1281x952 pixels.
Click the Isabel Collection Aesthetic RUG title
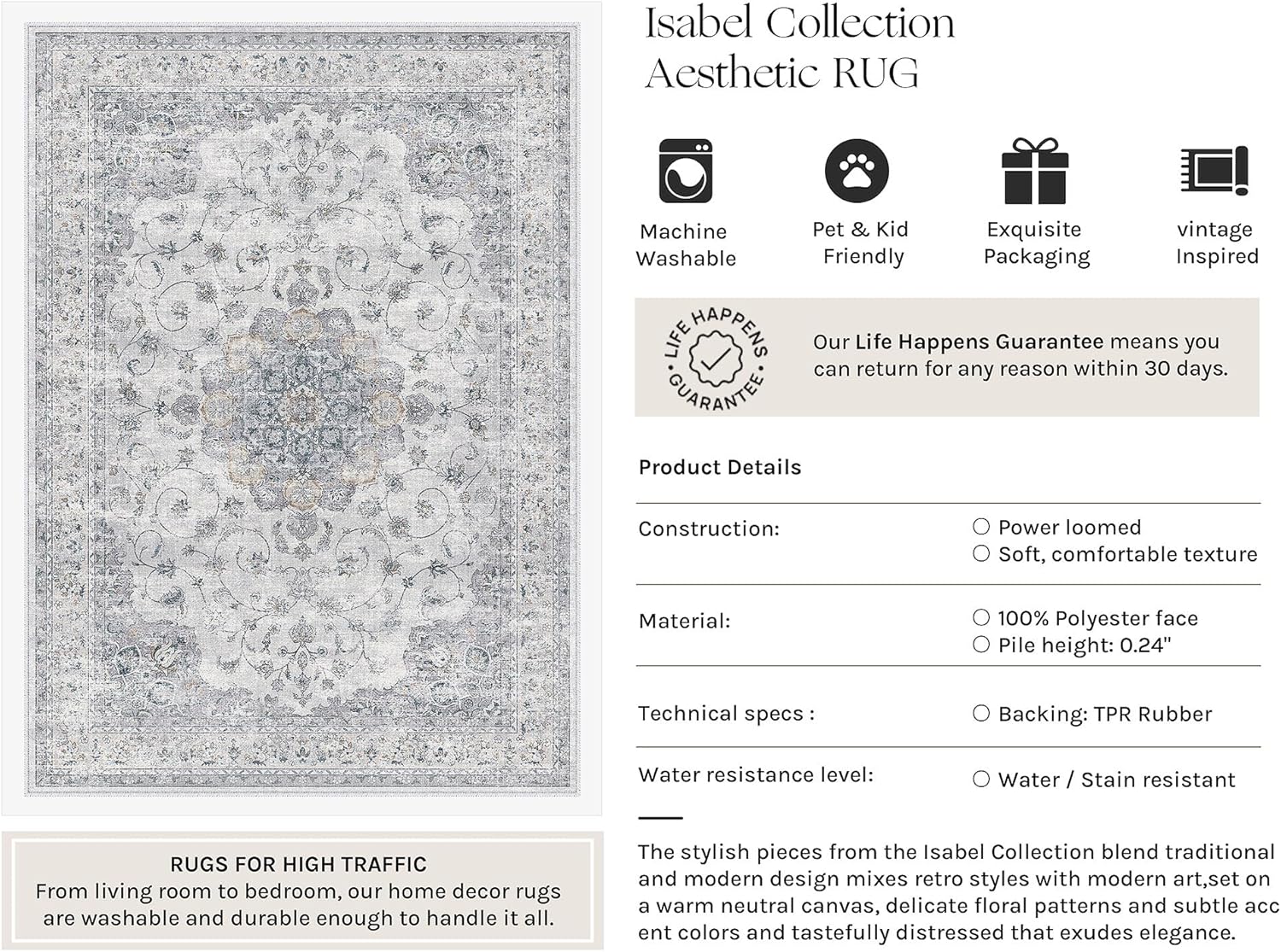pyautogui.click(x=798, y=47)
